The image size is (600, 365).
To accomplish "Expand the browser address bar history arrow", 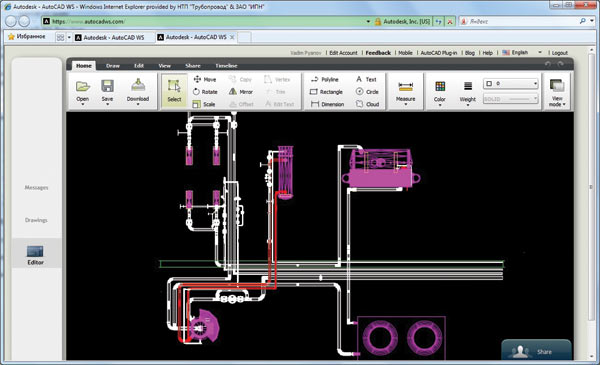I will pos(368,21).
